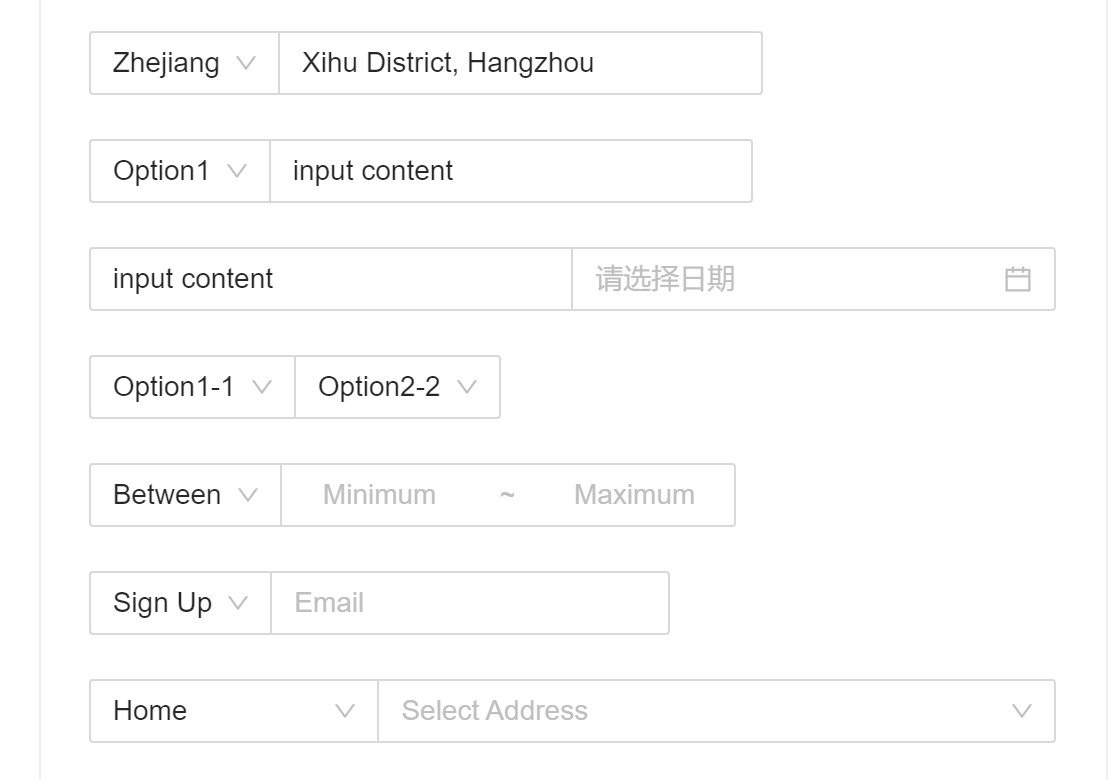1114x780 pixels.
Task: Focus the input content field beside Option1
Action: (x=510, y=171)
